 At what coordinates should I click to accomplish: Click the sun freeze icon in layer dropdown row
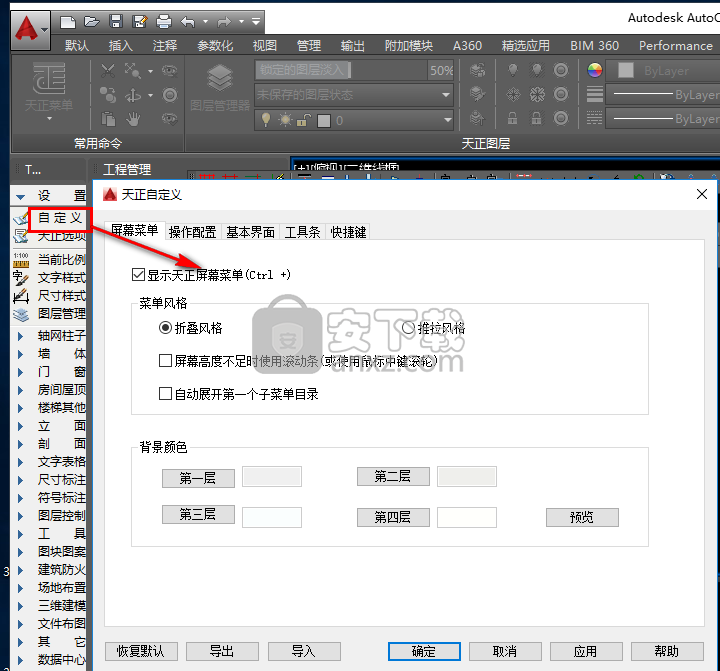coord(285,120)
